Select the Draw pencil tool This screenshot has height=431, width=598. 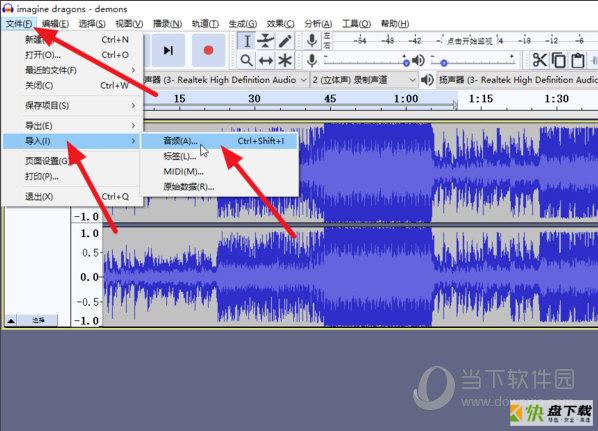click(x=285, y=41)
